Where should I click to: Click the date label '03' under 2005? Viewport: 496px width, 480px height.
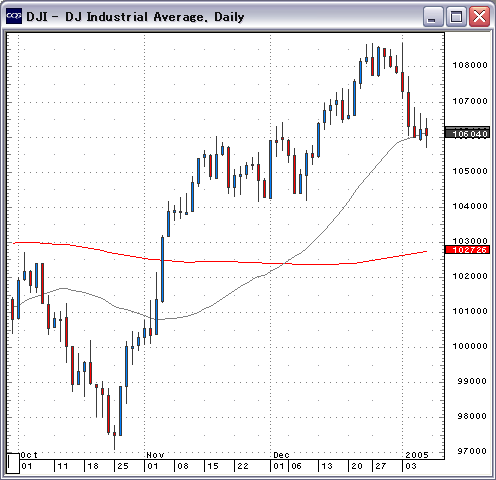point(411,466)
